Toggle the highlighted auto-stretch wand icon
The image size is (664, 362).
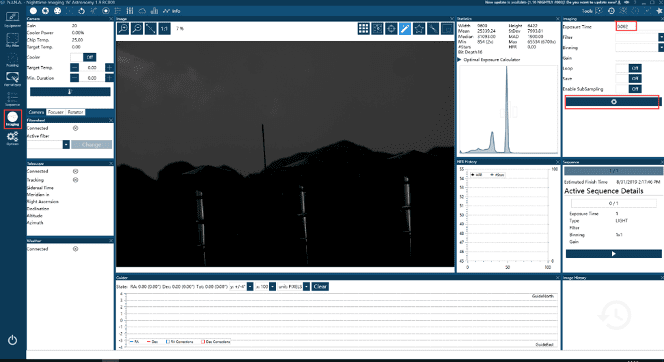(x=405, y=28)
